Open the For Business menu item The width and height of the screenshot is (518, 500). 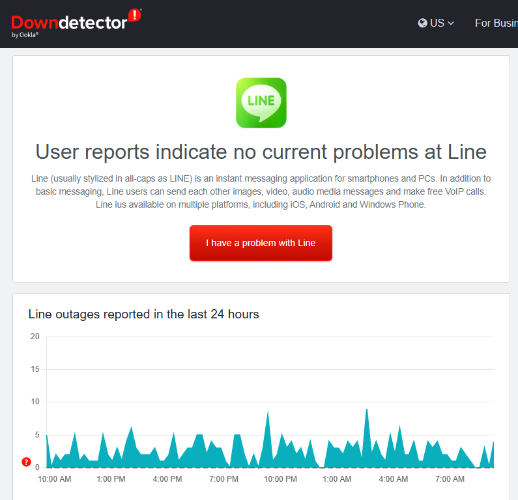point(496,23)
